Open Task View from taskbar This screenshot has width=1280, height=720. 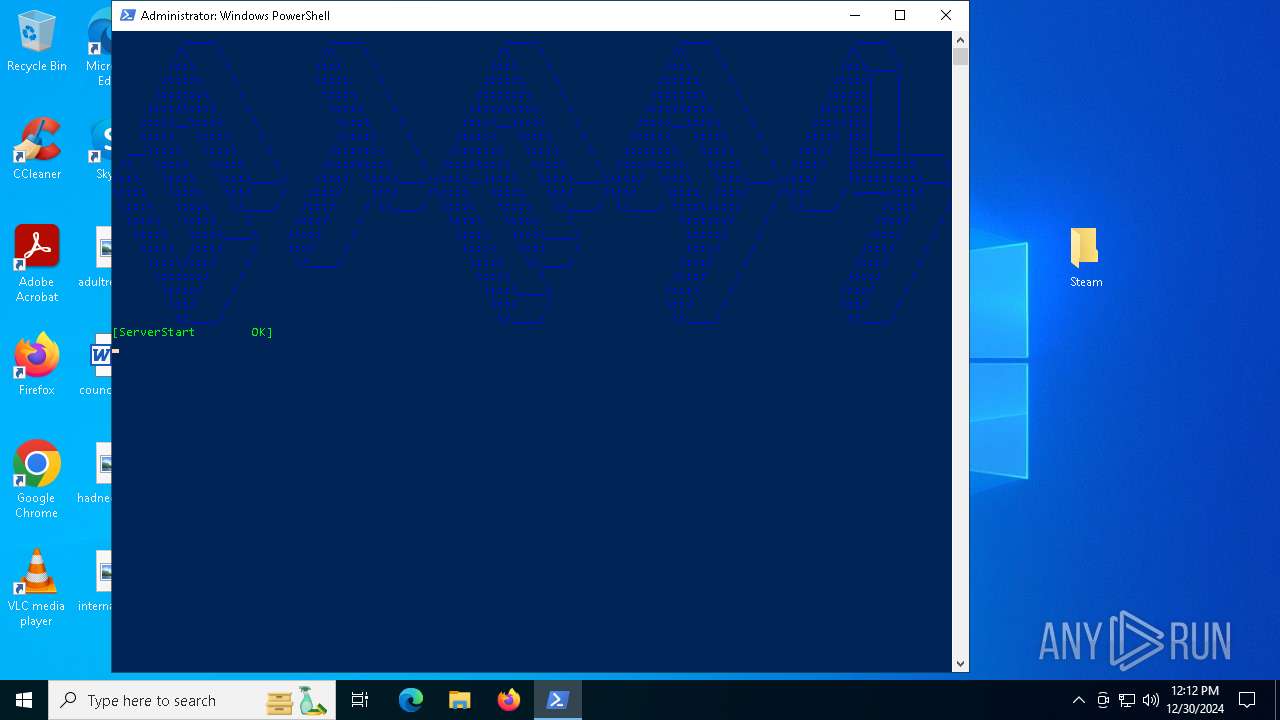[360, 700]
